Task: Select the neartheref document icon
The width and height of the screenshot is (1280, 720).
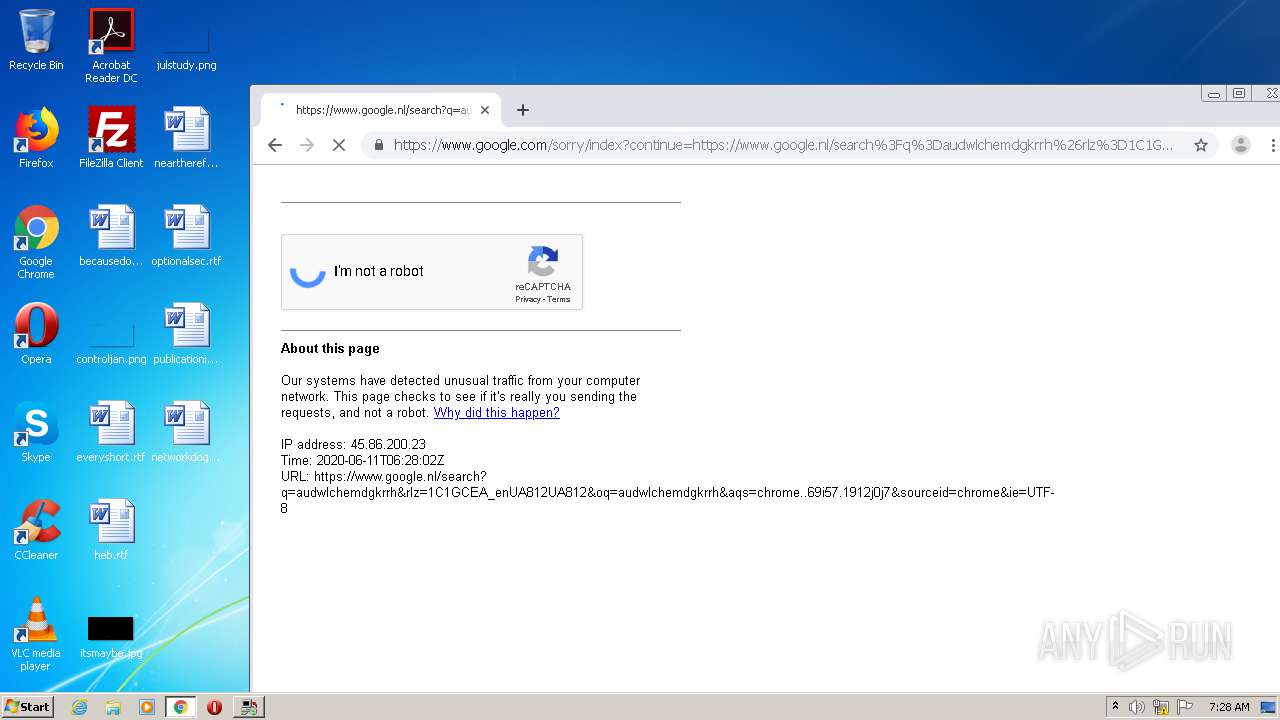Action: 186,138
